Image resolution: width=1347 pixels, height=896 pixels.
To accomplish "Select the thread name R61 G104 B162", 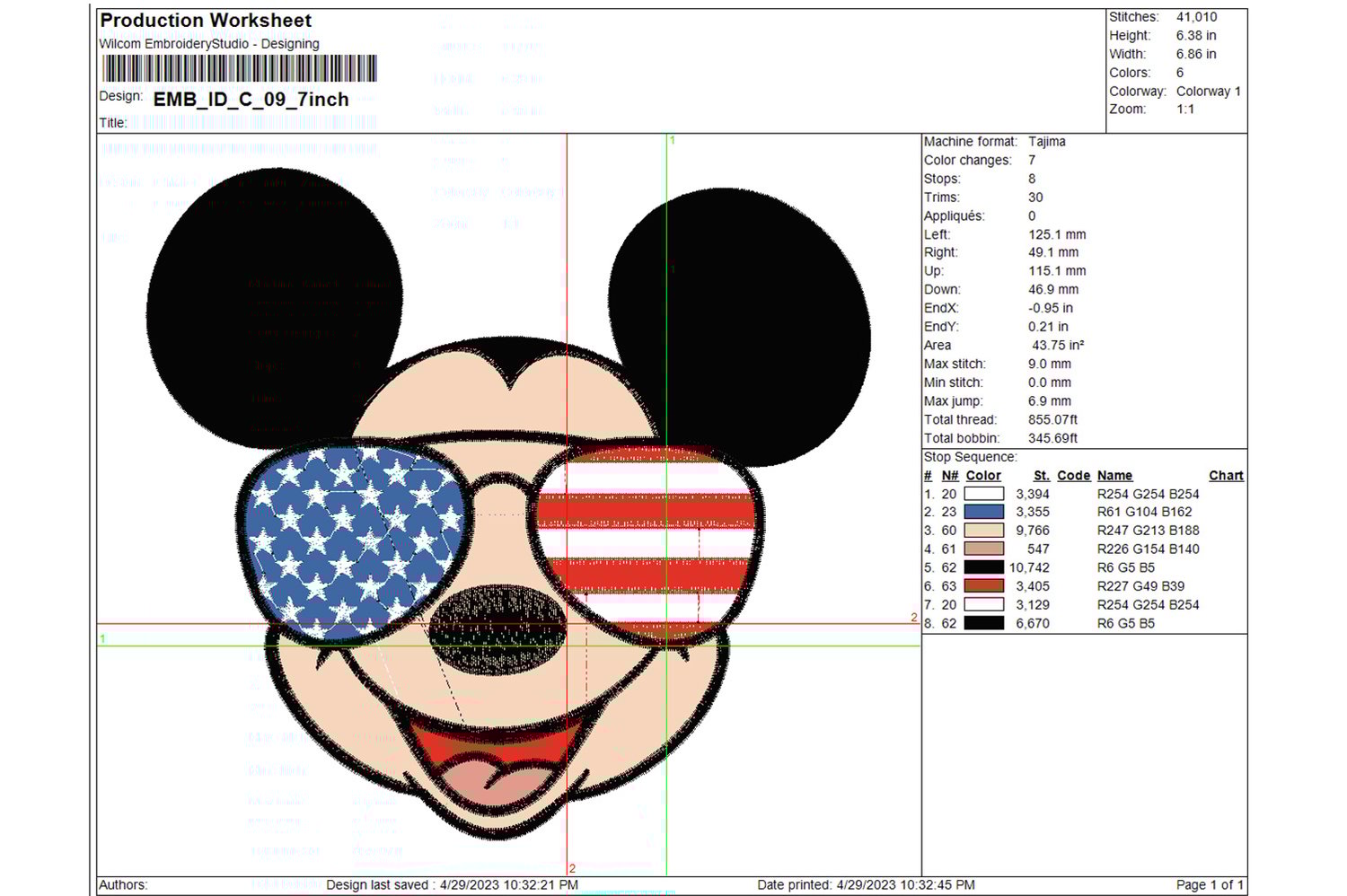I will click(x=1145, y=512).
